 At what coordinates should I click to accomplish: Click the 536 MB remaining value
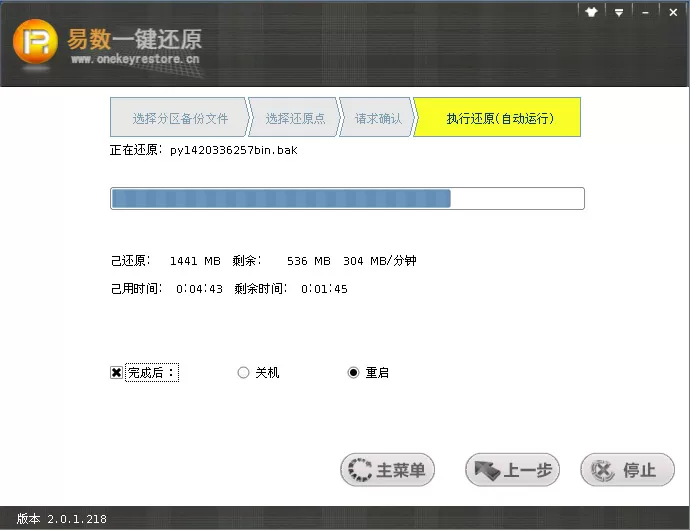click(308, 261)
